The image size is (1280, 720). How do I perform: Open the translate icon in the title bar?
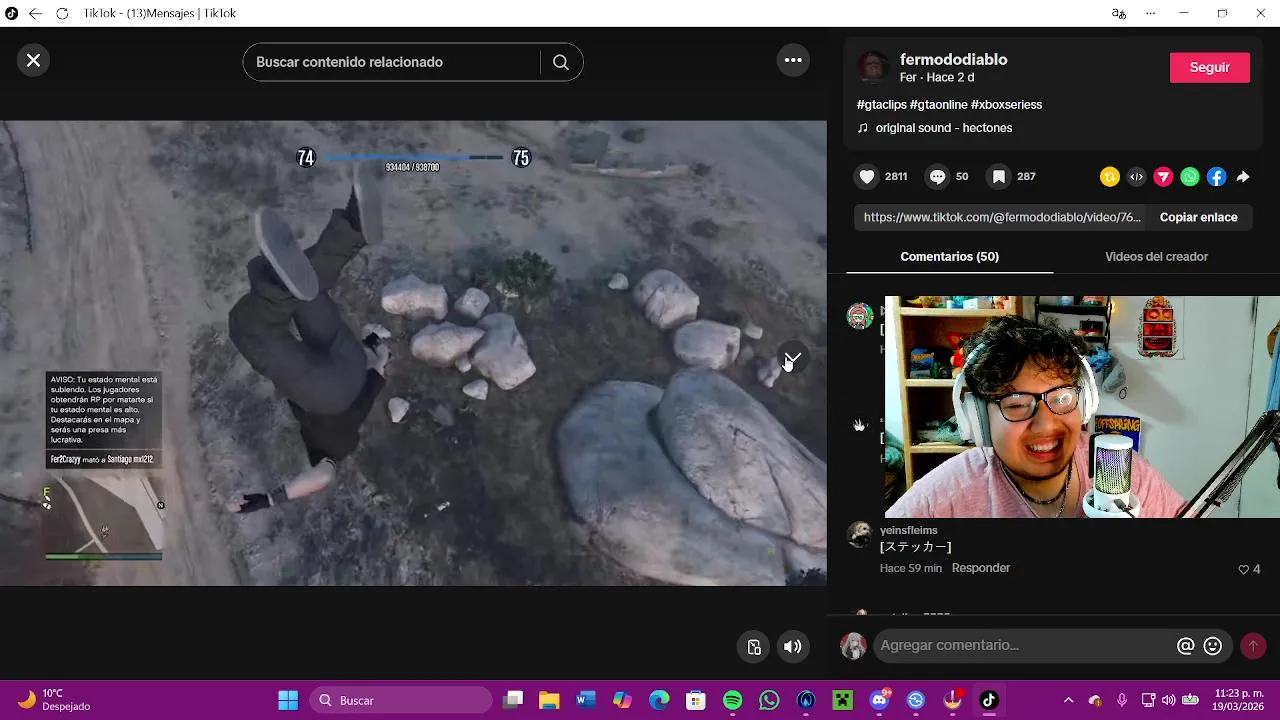(x=1119, y=14)
